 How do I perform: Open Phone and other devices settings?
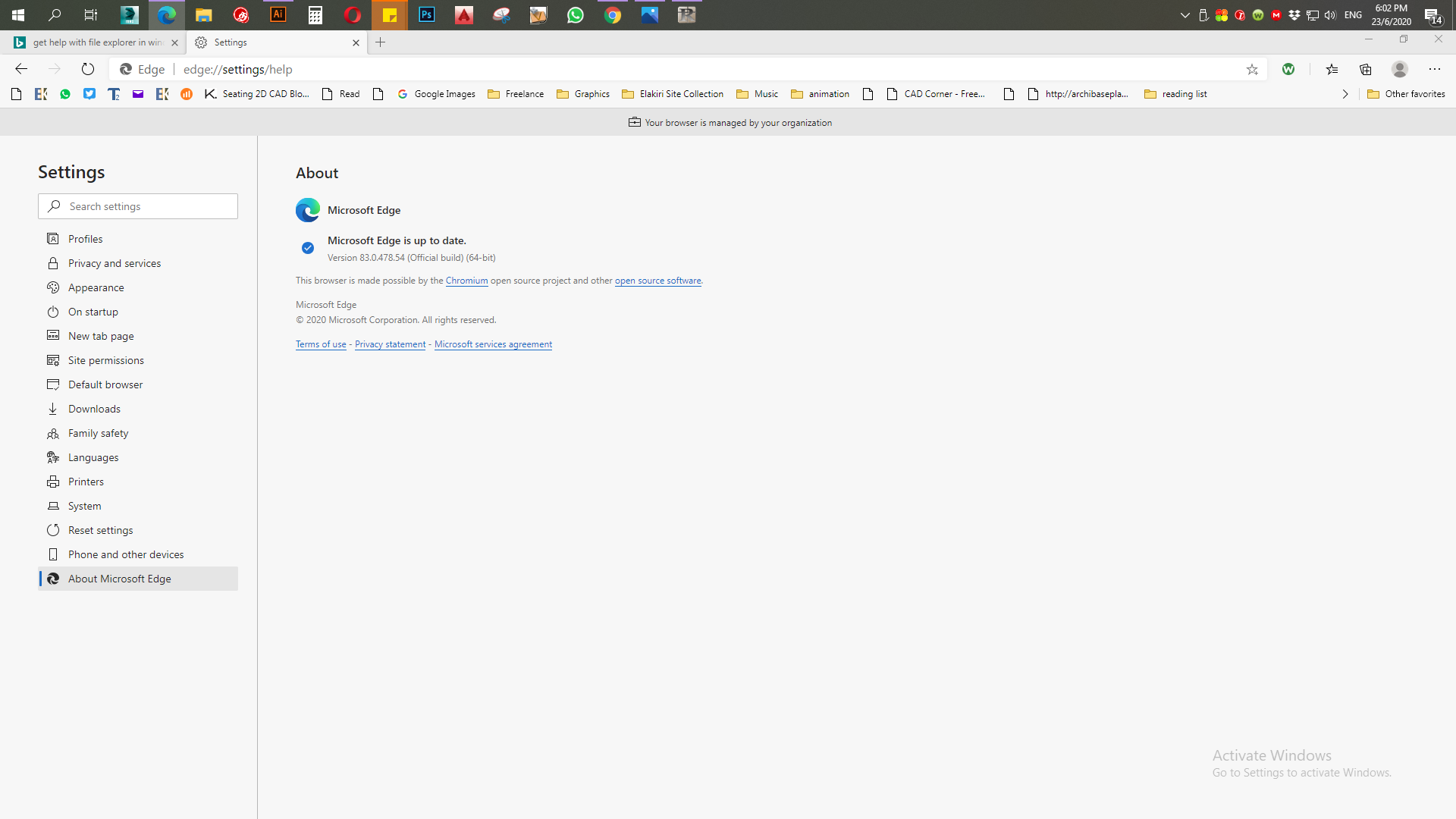click(138, 554)
